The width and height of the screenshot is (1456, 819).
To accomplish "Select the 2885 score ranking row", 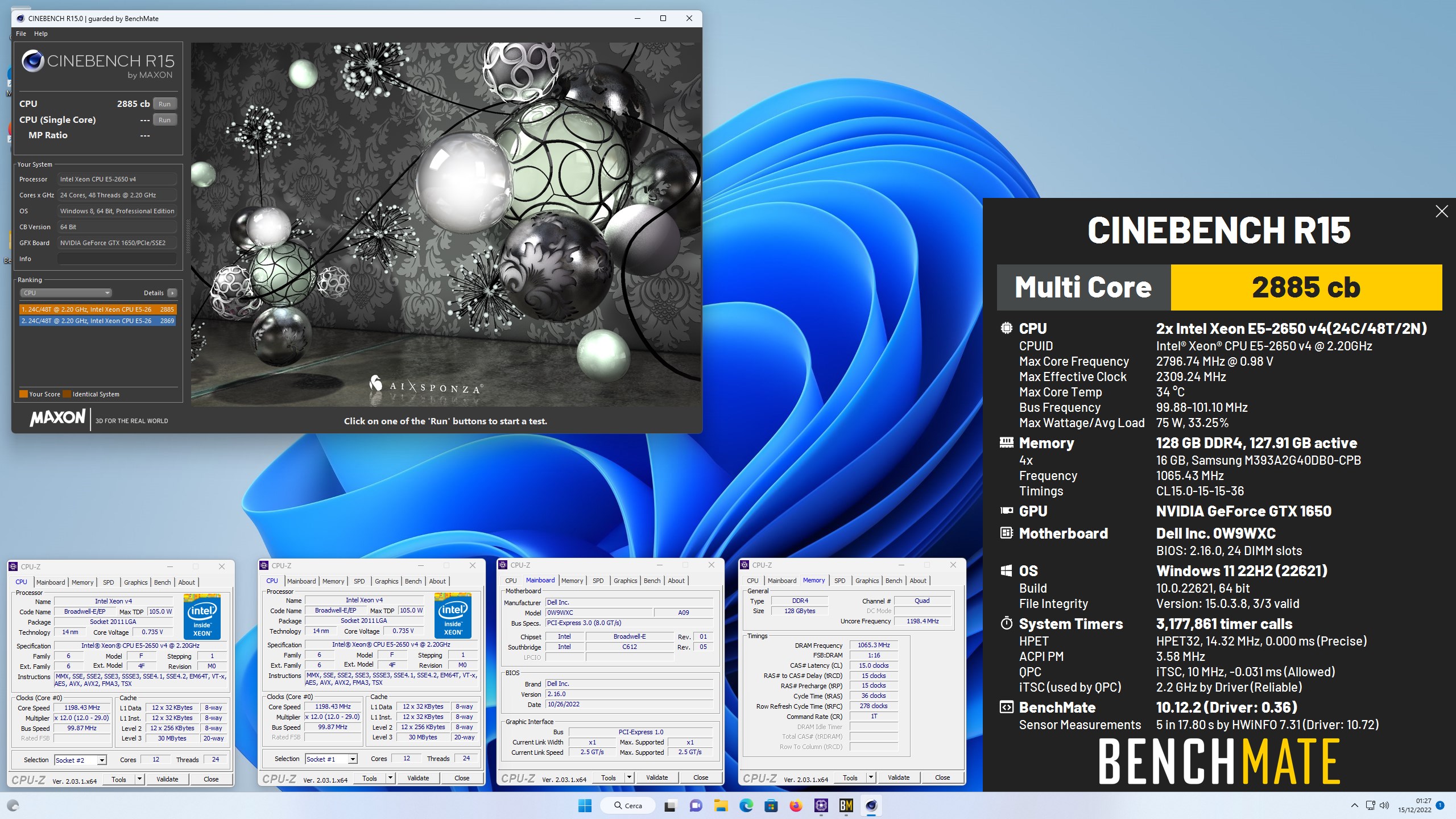I will (97, 309).
